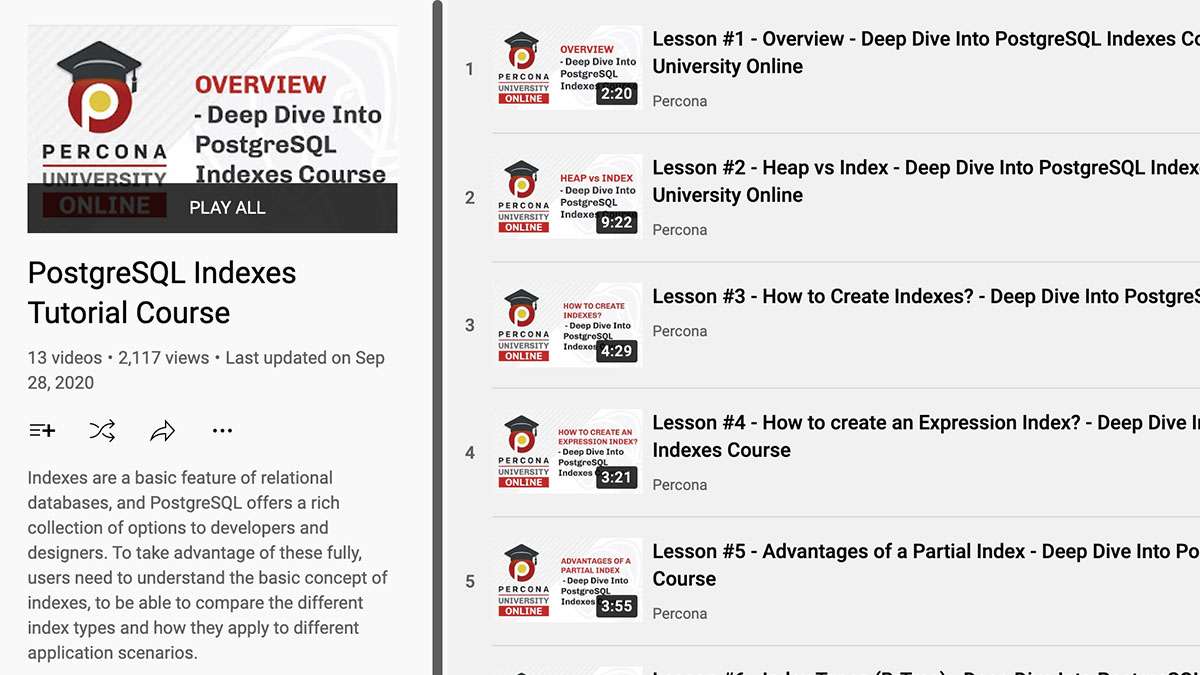This screenshot has height=675, width=1200.
Task: Visit Percona channel under Lesson #1
Action: click(679, 101)
